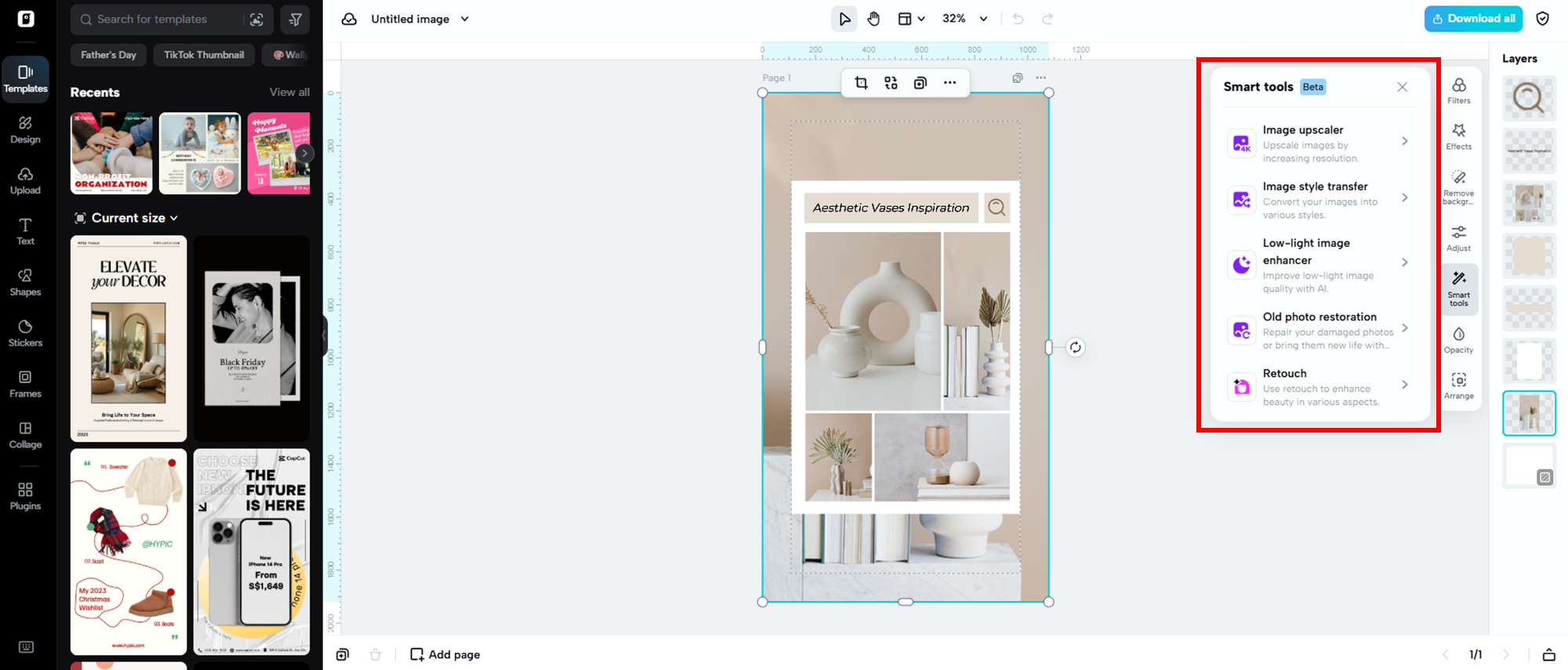This screenshot has width=1568, height=670.
Task: Open the Opacity control
Action: pyautogui.click(x=1458, y=340)
